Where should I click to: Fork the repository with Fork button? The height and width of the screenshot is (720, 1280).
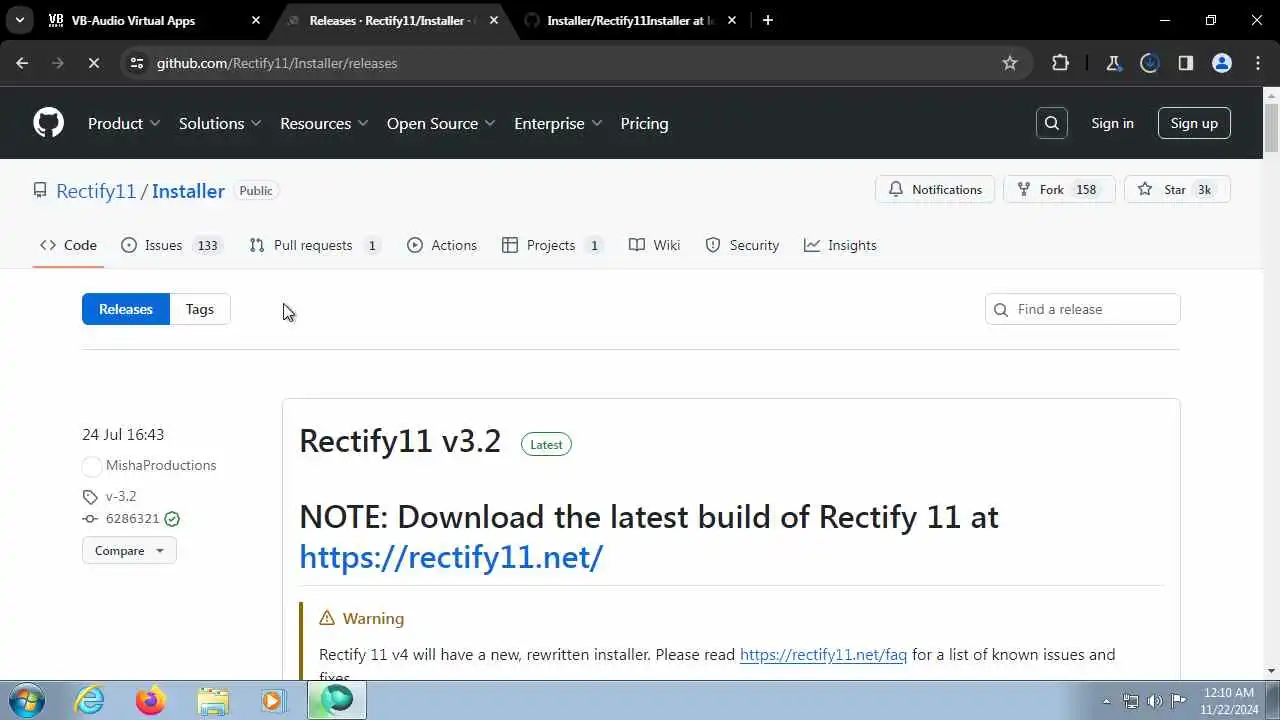click(x=1059, y=189)
